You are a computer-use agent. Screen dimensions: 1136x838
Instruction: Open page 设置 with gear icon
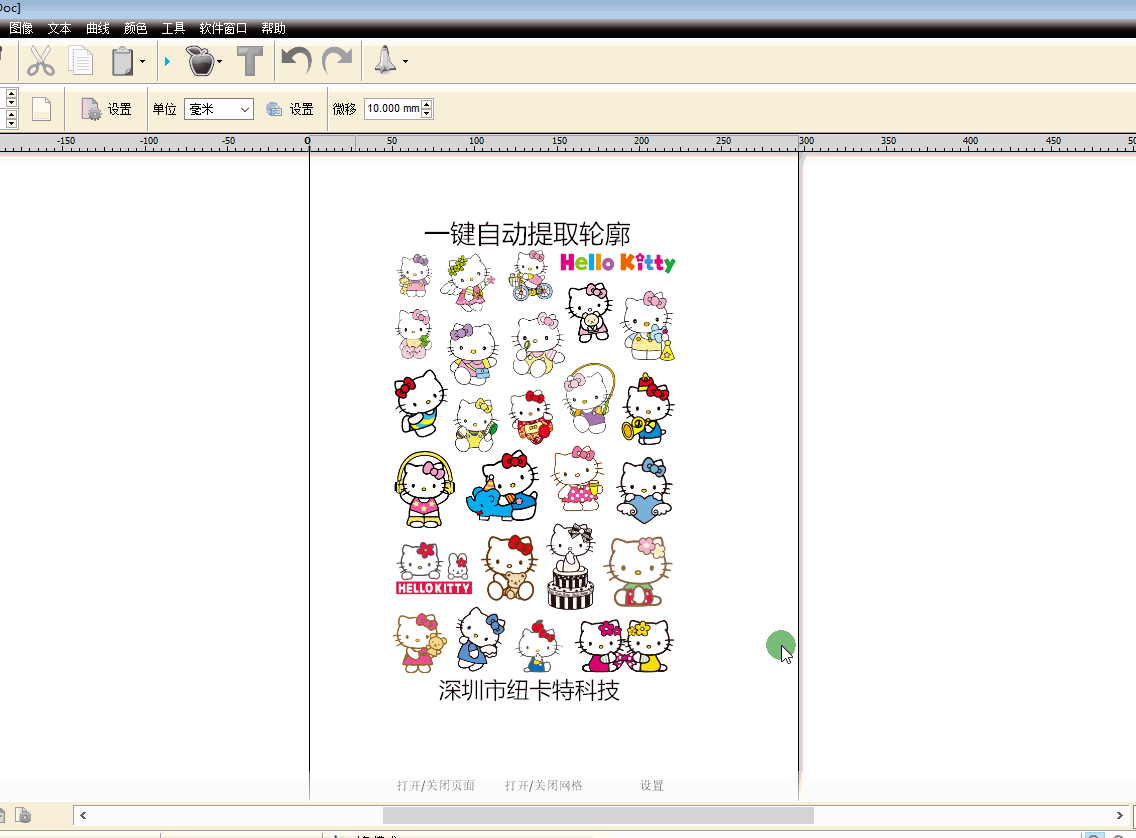106,109
